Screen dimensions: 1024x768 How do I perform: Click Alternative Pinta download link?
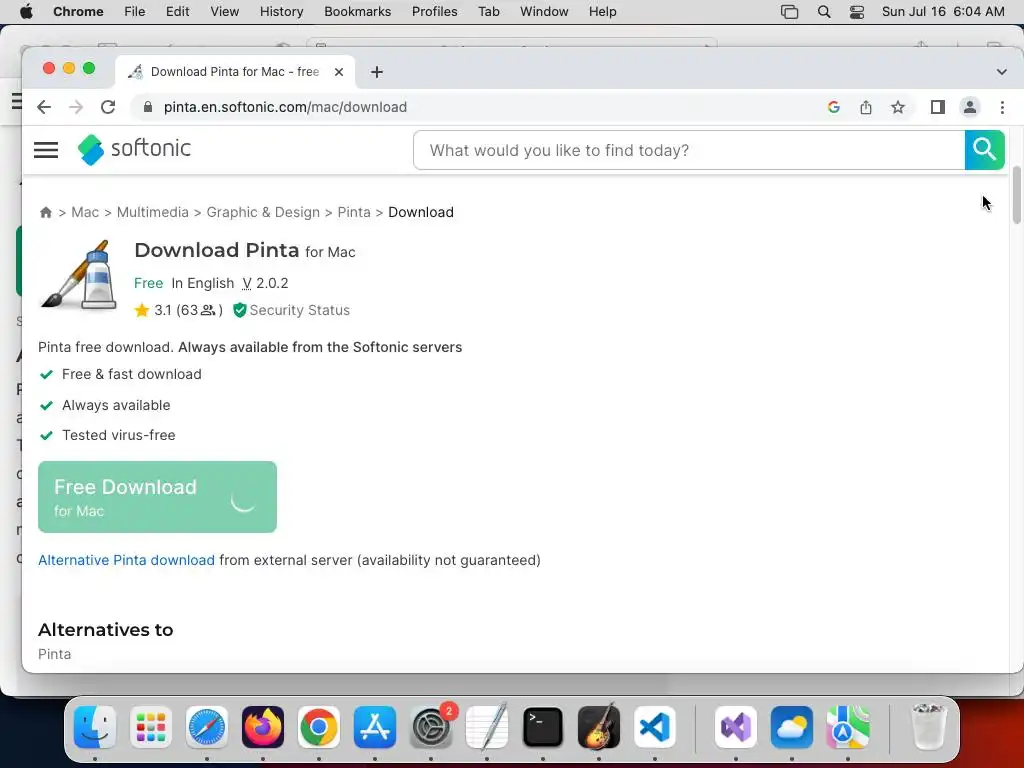click(126, 560)
